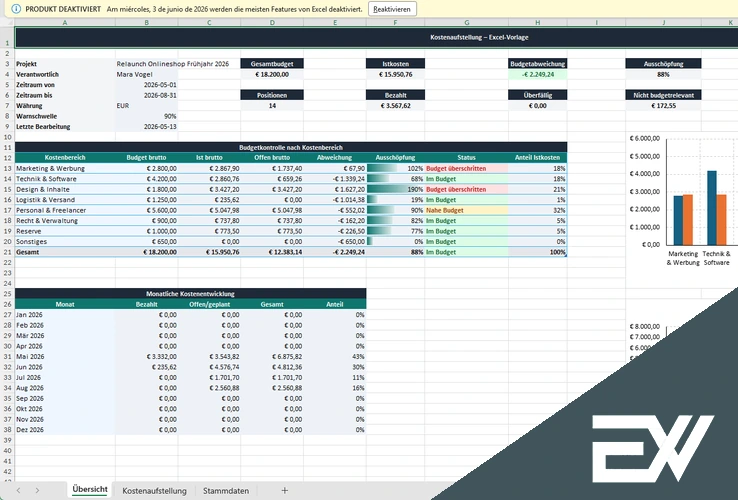The height and width of the screenshot is (500, 738).
Task: Select the Mai 2026 month cell
Action: tap(65, 356)
